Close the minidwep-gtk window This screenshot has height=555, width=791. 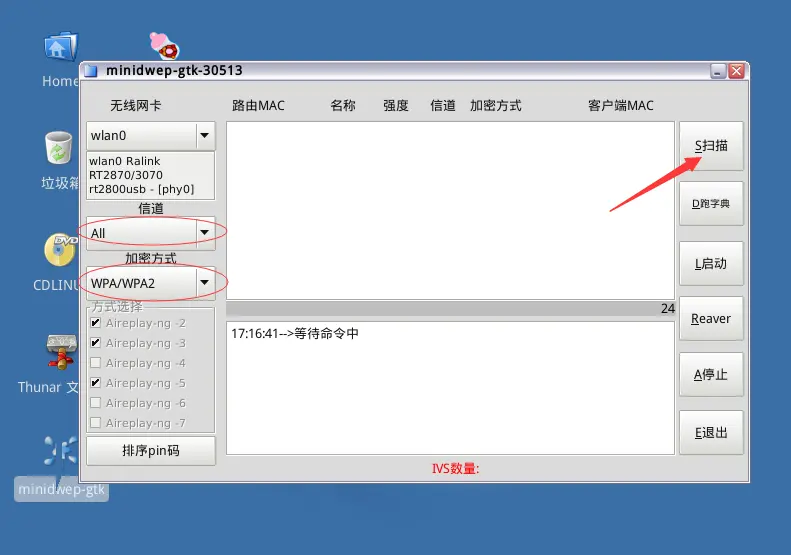[737, 71]
